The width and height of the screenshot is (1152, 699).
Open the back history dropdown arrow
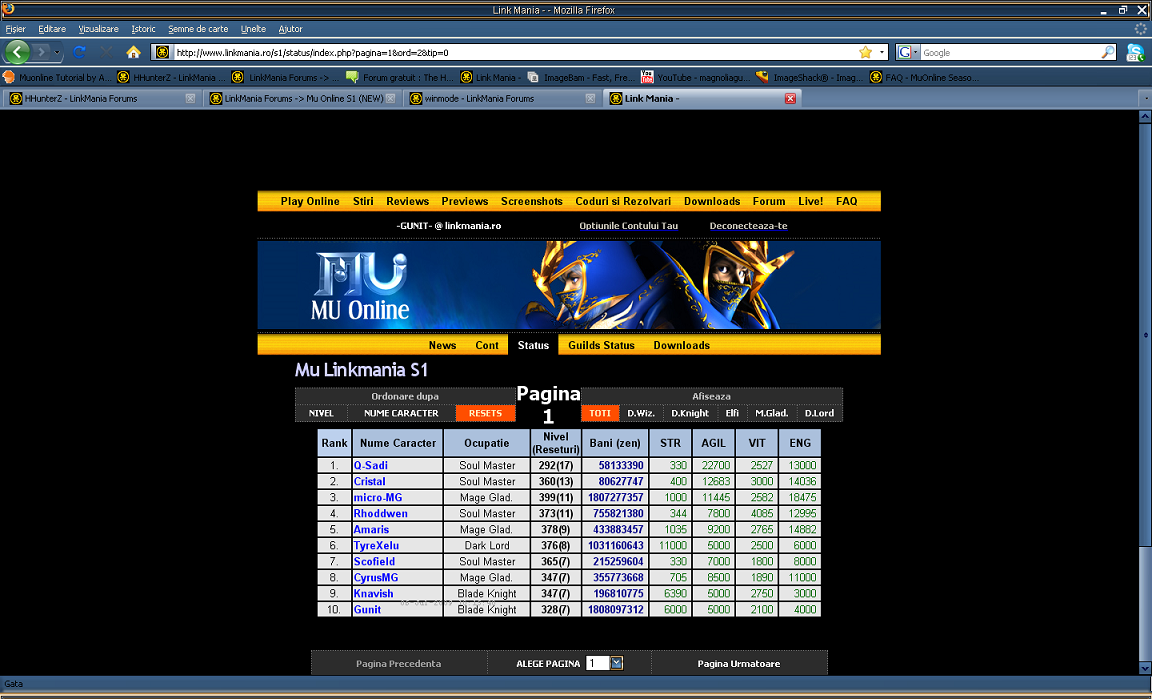[x=57, y=52]
